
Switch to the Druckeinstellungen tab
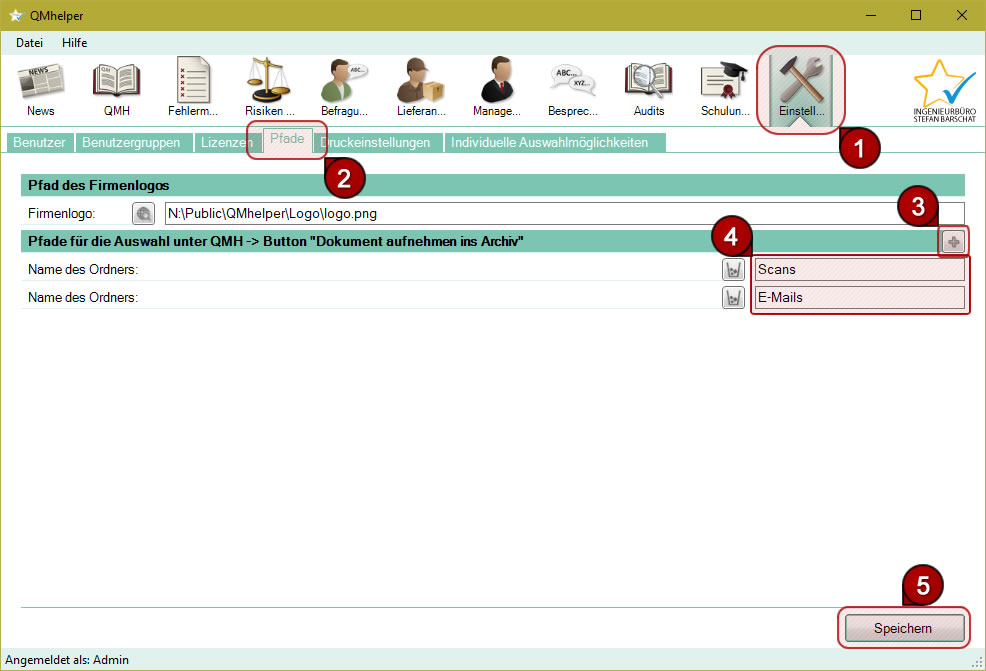tap(375, 143)
